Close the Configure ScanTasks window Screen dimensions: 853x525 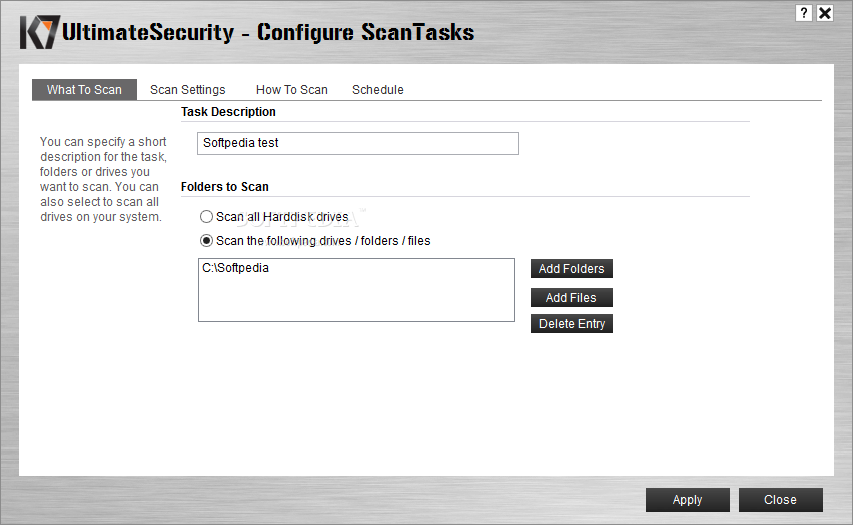point(825,13)
